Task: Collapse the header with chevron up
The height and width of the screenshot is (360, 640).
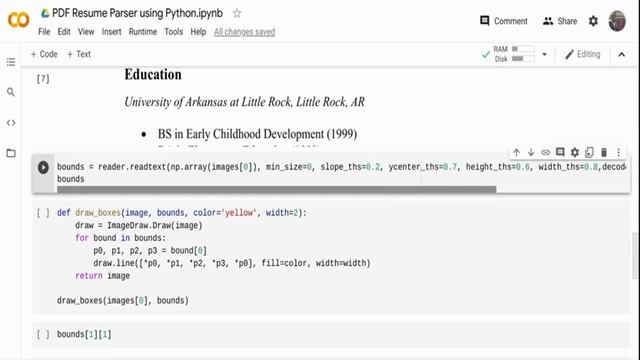Action: pyautogui.click(x=621, y=54)
